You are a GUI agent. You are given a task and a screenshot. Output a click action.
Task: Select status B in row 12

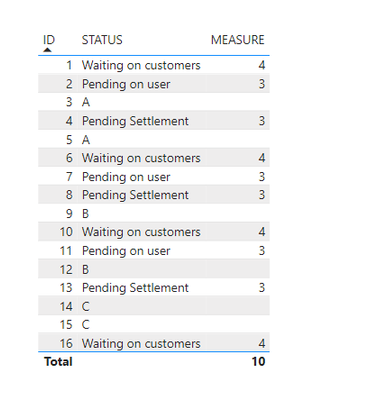coord(85,269)
